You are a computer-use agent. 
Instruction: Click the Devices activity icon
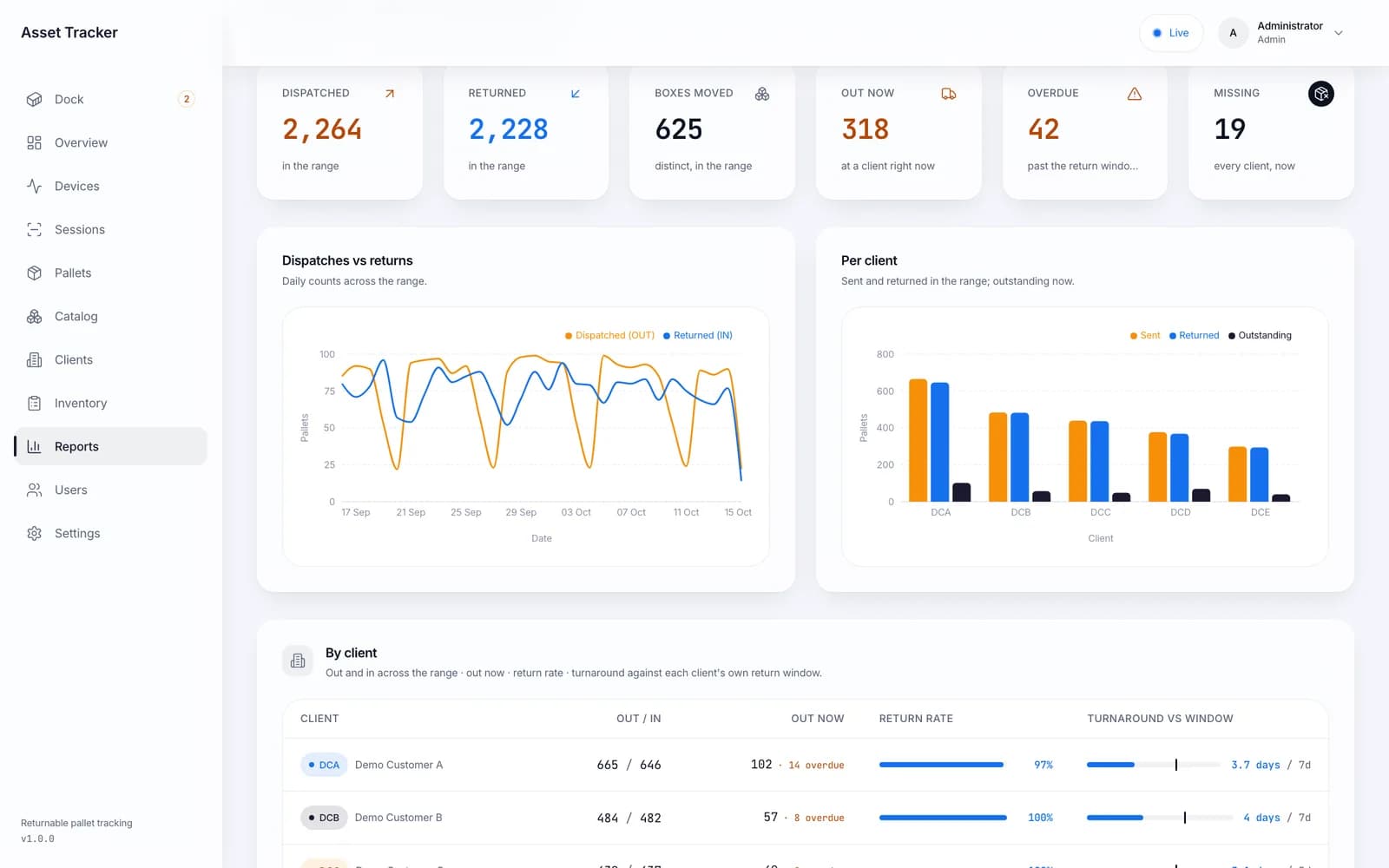coord(34,186)
